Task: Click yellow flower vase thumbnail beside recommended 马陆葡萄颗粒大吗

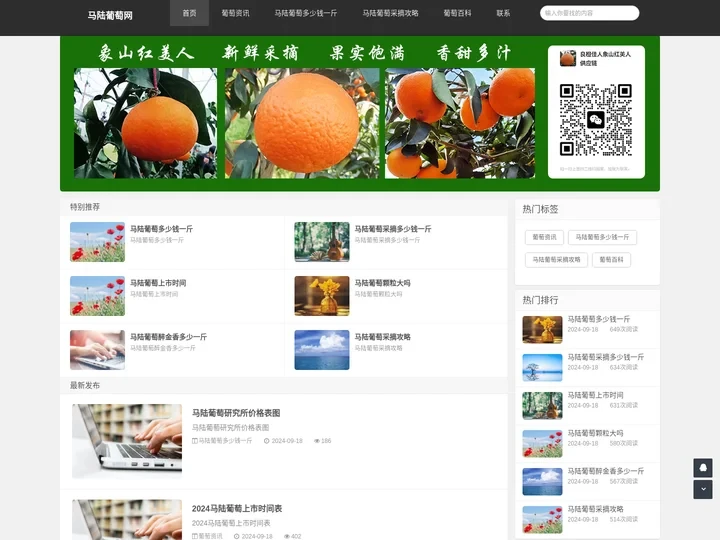Action: coord(322,296)
